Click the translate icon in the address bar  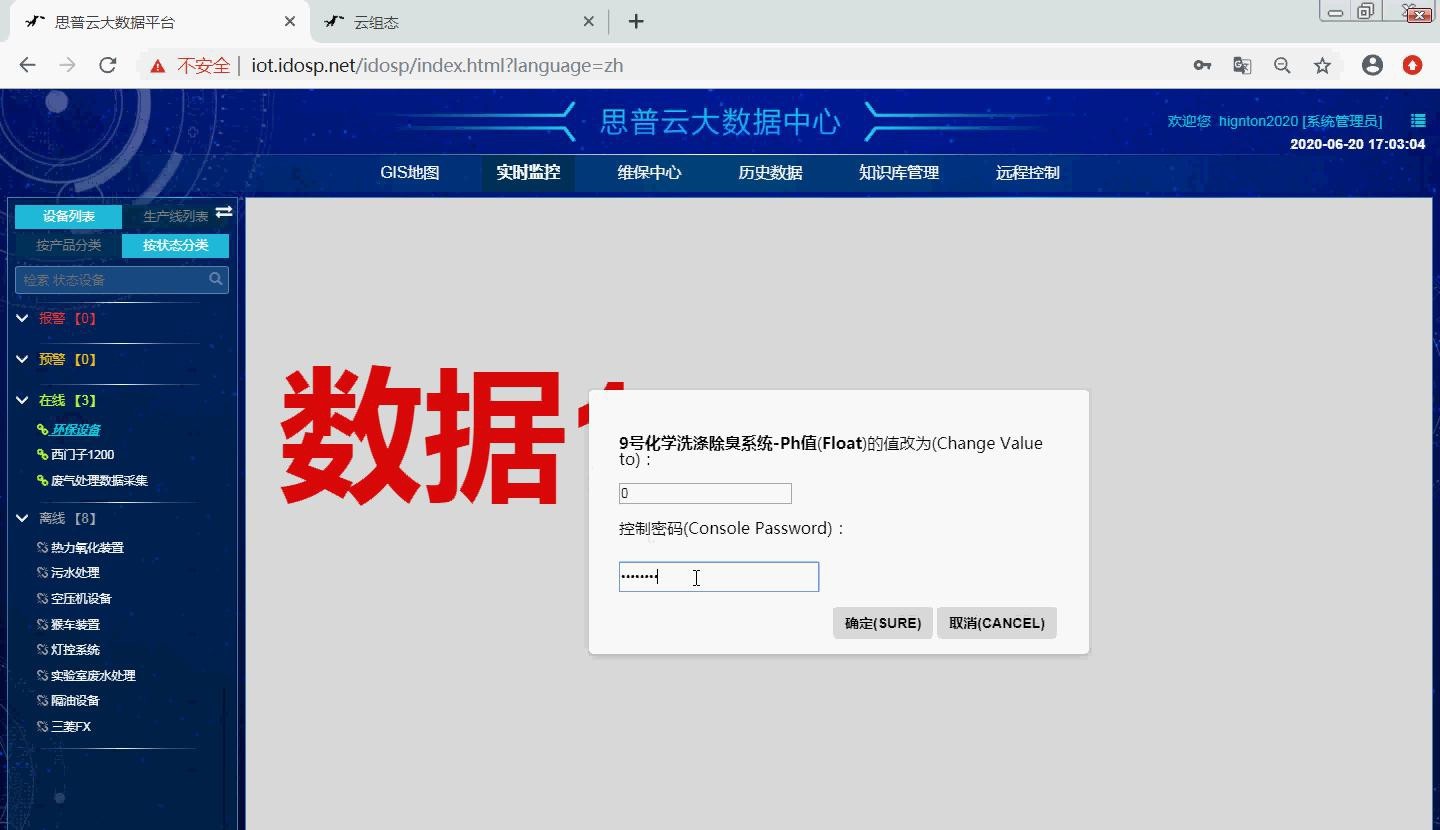point(1242,64)
